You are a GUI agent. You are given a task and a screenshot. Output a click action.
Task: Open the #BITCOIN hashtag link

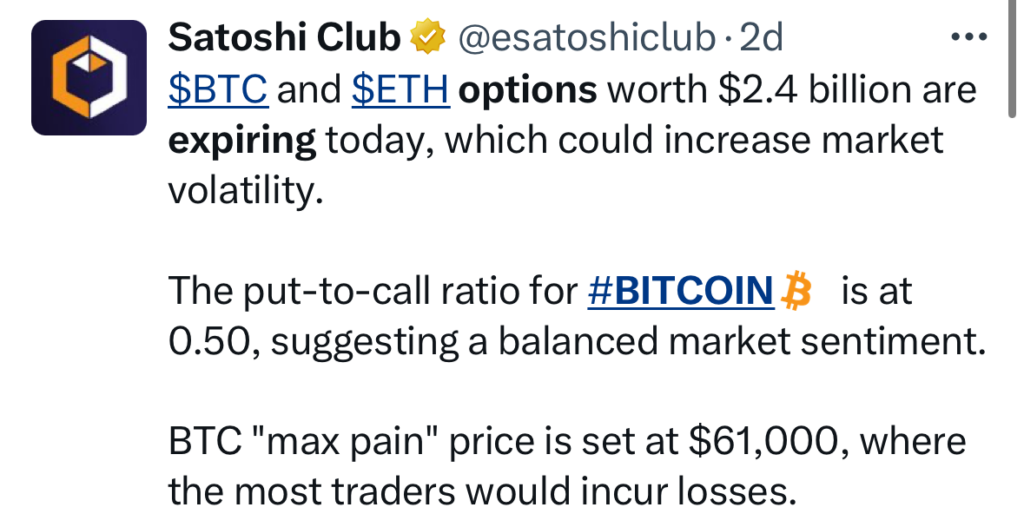point(680,293)
